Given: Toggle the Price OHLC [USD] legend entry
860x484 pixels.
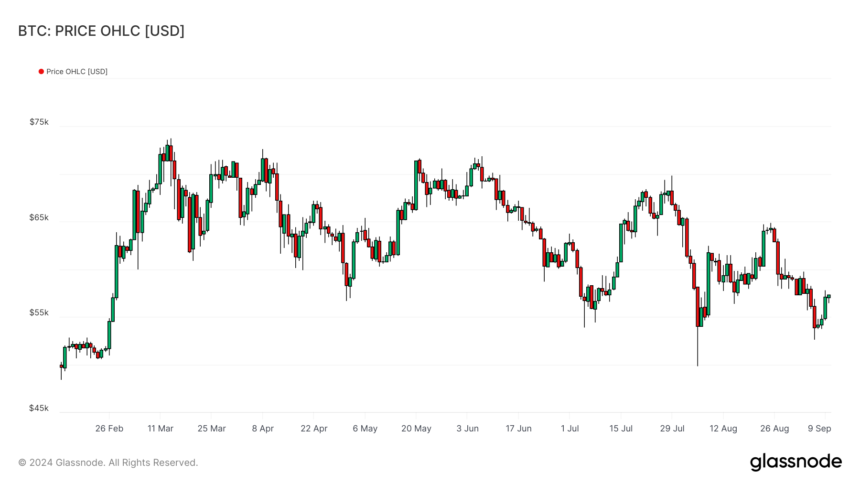Looking at the screenshot, I should click(73, 71).
